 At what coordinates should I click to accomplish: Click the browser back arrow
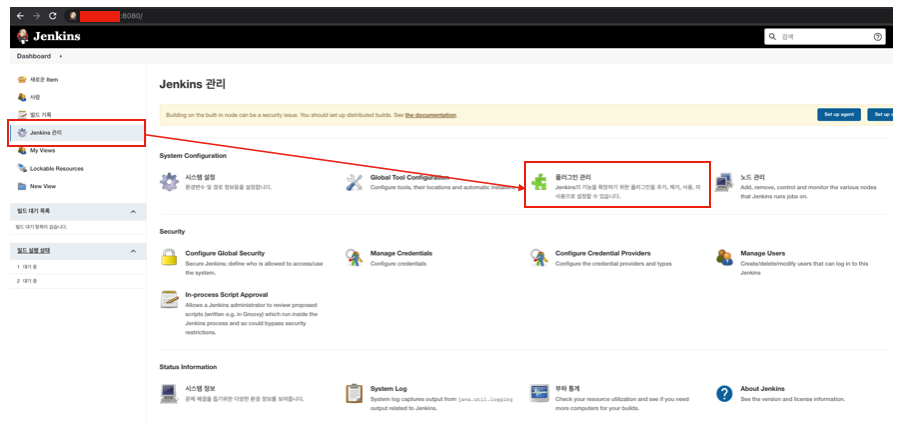tap(20, 16)
